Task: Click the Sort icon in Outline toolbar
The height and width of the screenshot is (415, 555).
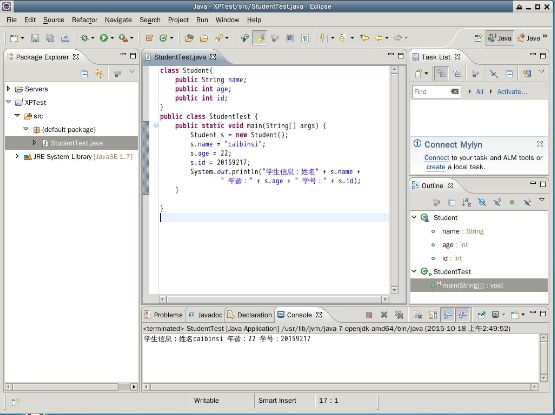Action: pos(467,202)
